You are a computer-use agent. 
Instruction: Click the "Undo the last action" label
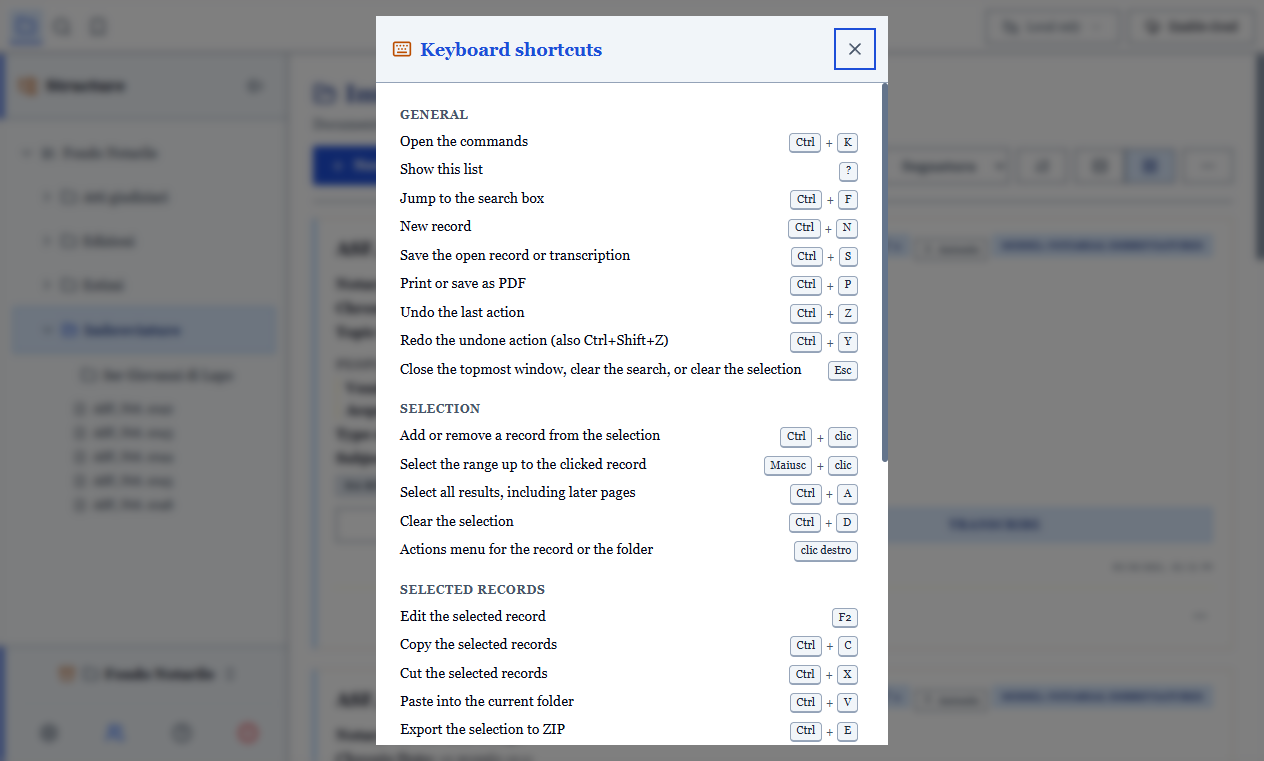pos(462,312)
